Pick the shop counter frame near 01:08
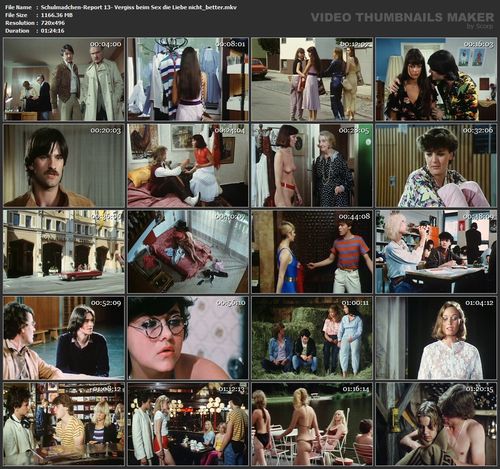 tap(64, 424)
